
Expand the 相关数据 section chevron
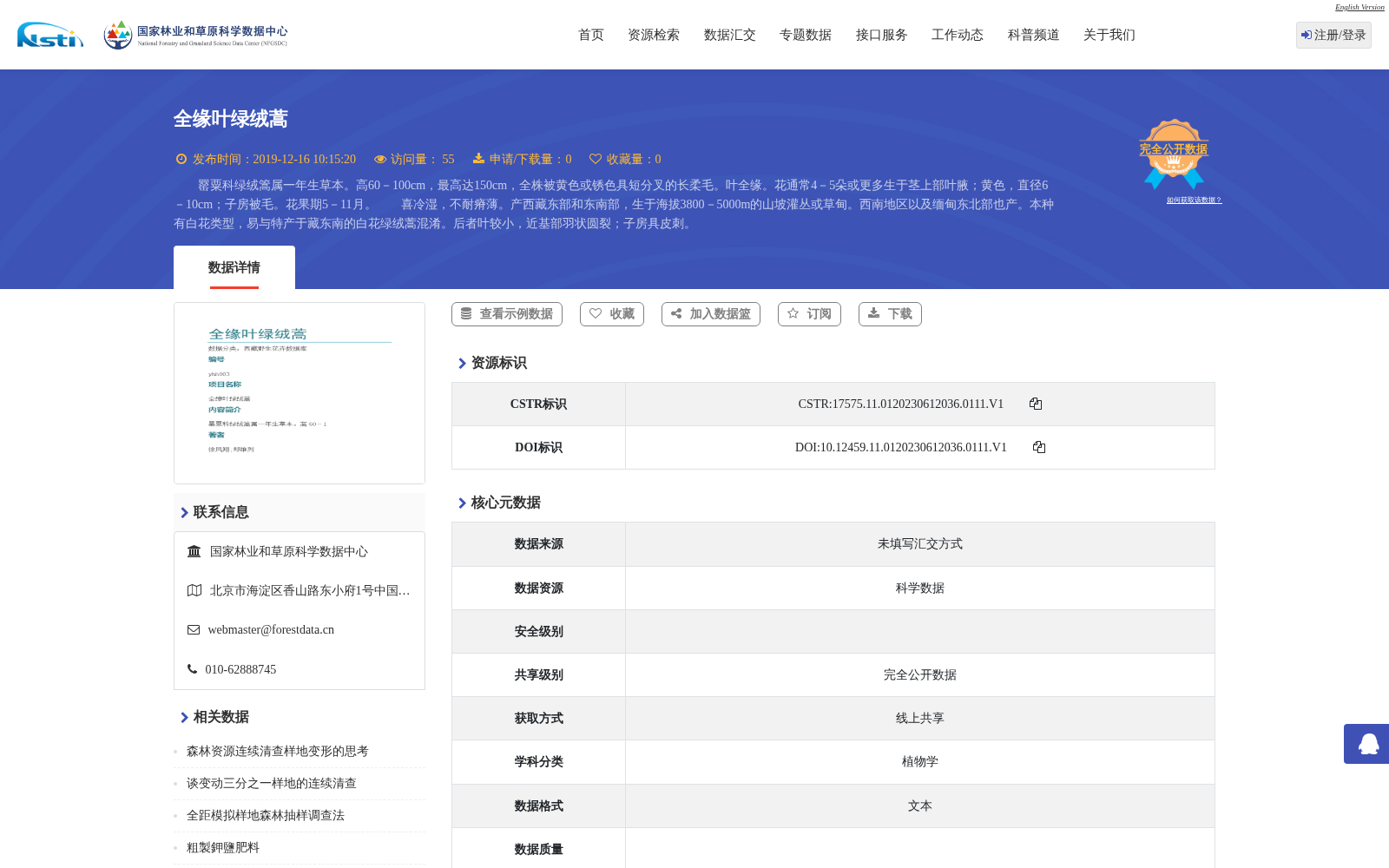184,718
